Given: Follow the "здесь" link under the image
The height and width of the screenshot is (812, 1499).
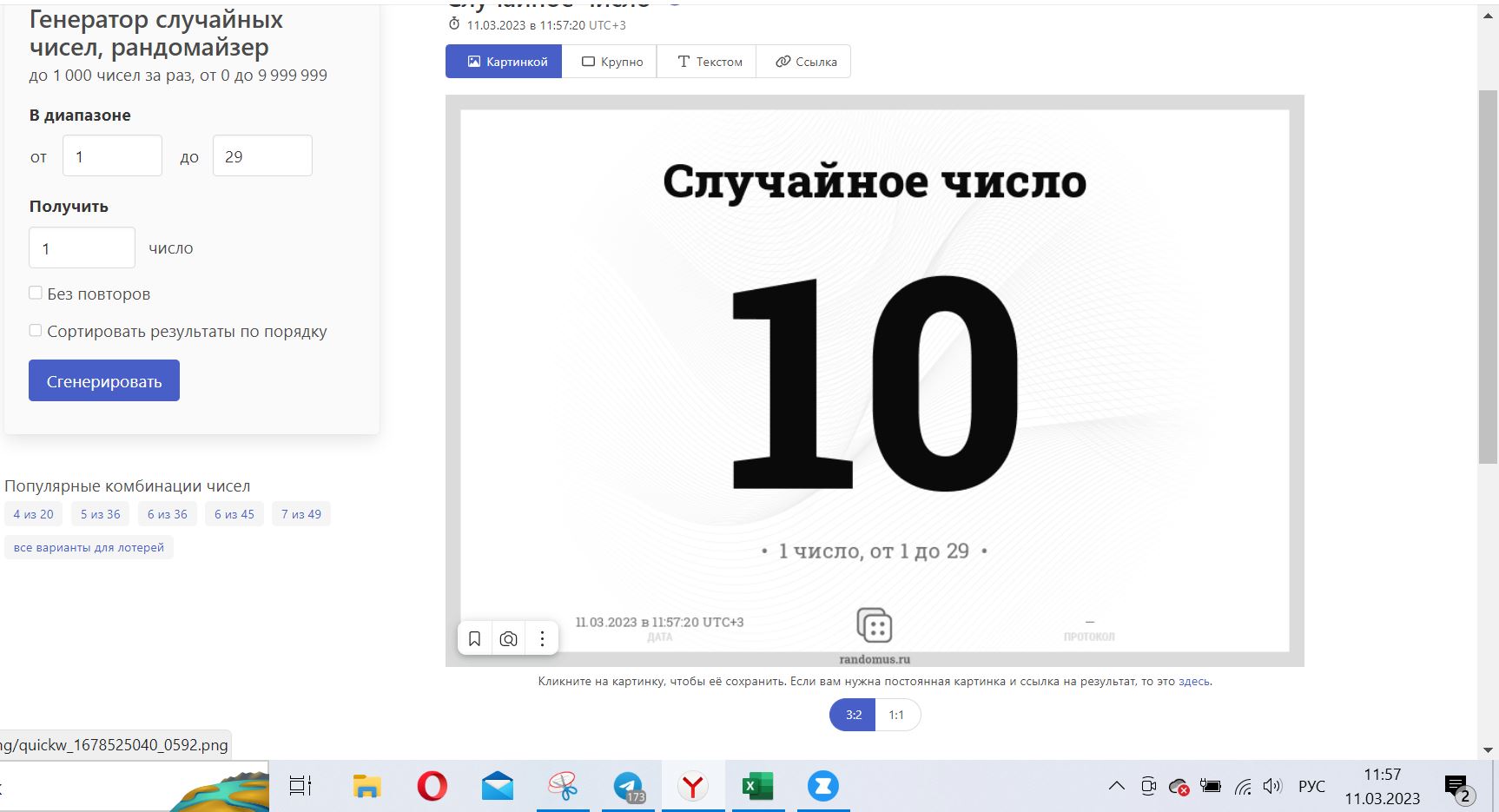Looking at the screenshot, I should (x=1194, y=682).
